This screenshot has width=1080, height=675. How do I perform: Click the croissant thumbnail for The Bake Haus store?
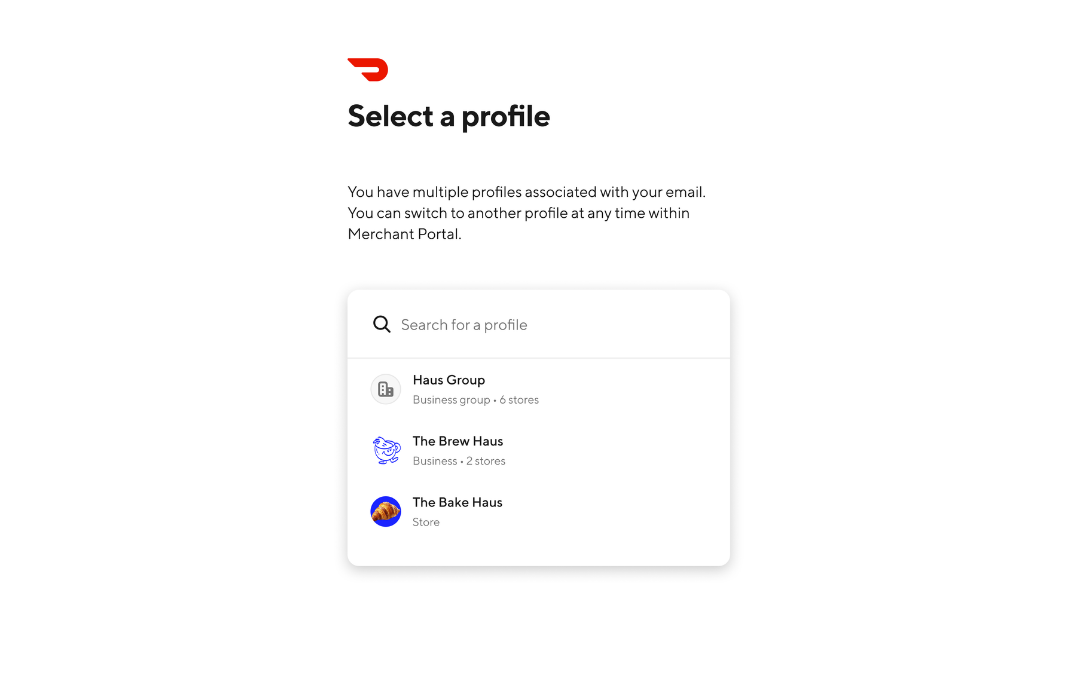(x=385, y=511)
